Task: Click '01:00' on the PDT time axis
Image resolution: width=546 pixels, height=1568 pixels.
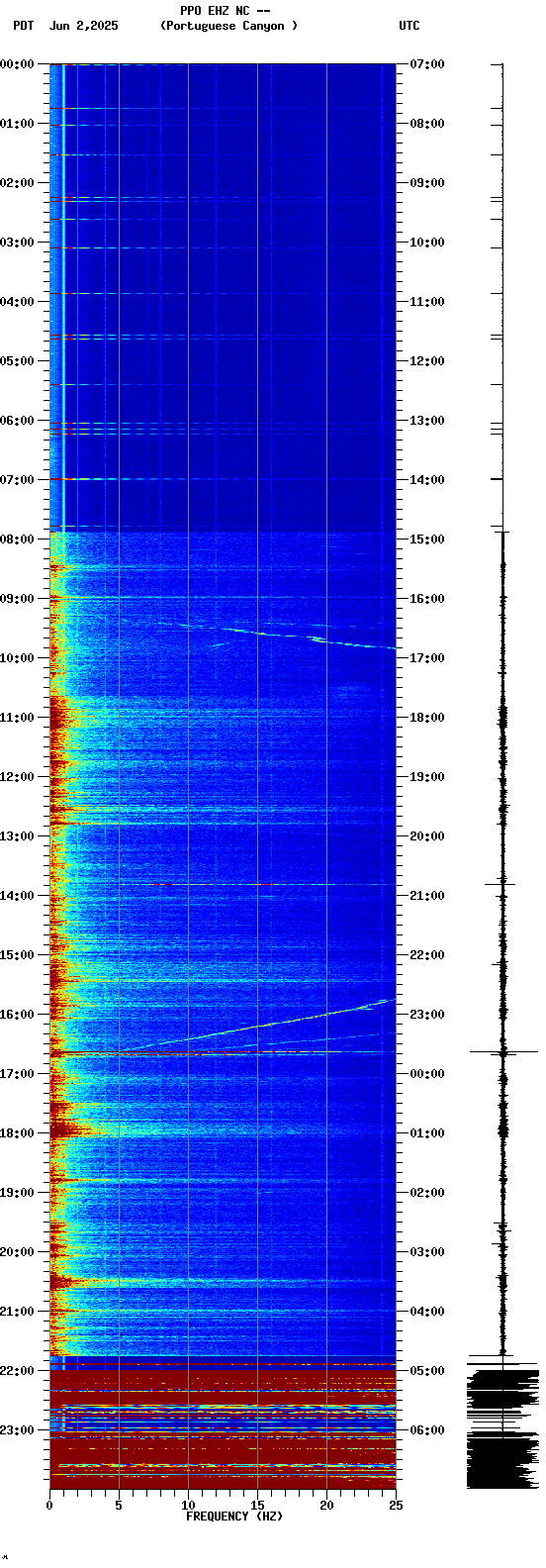Action: click(18, 124)
